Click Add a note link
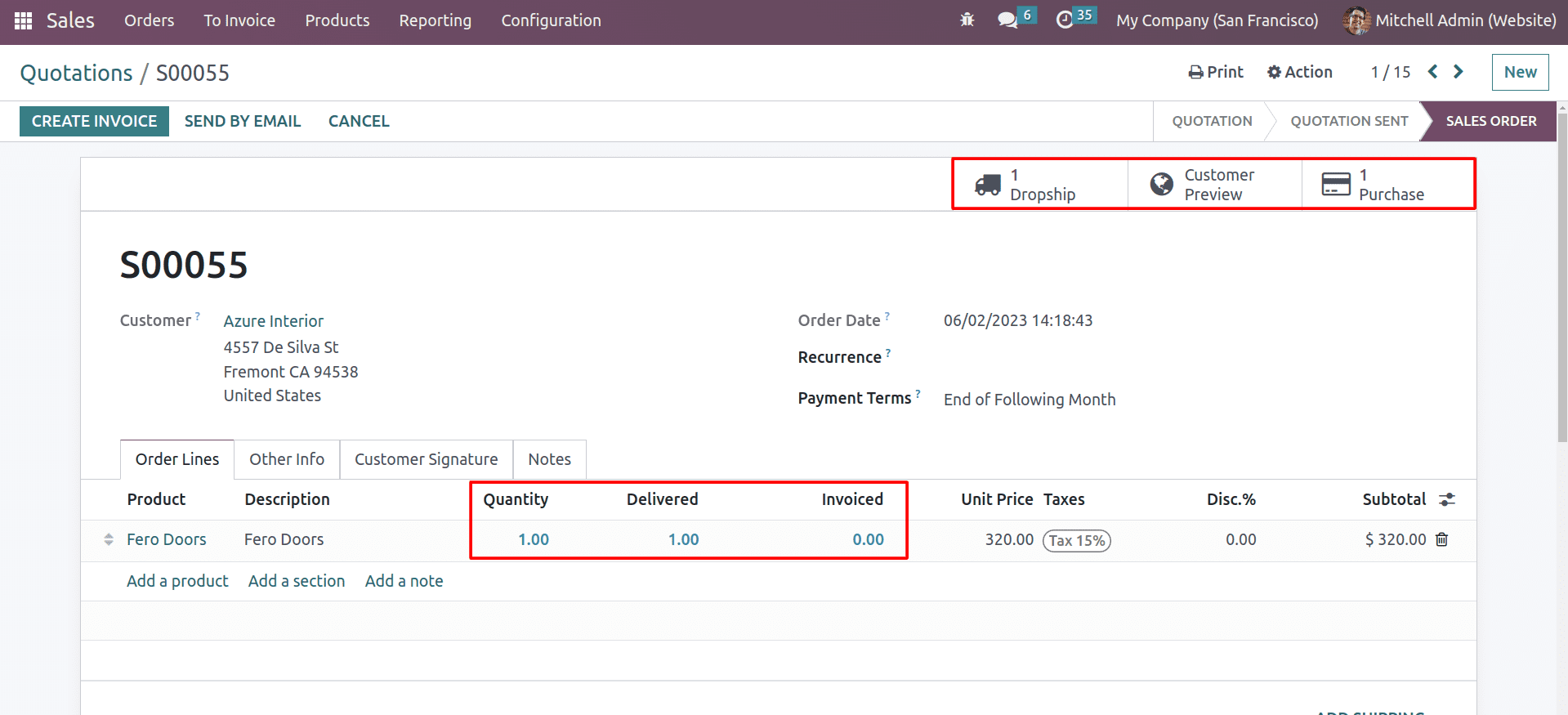 tap(404, 581)
